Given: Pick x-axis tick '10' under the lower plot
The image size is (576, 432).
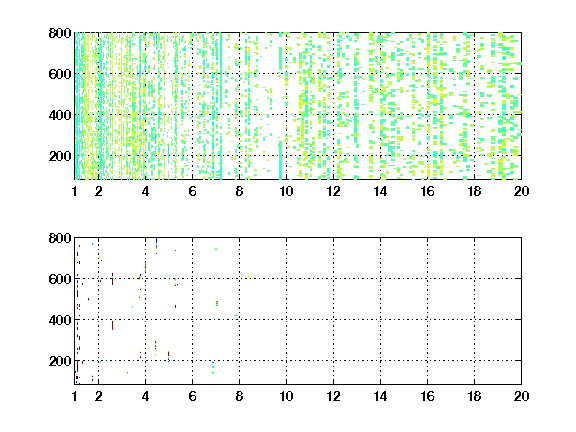Looking at the screenshot, I should (286, 396).
